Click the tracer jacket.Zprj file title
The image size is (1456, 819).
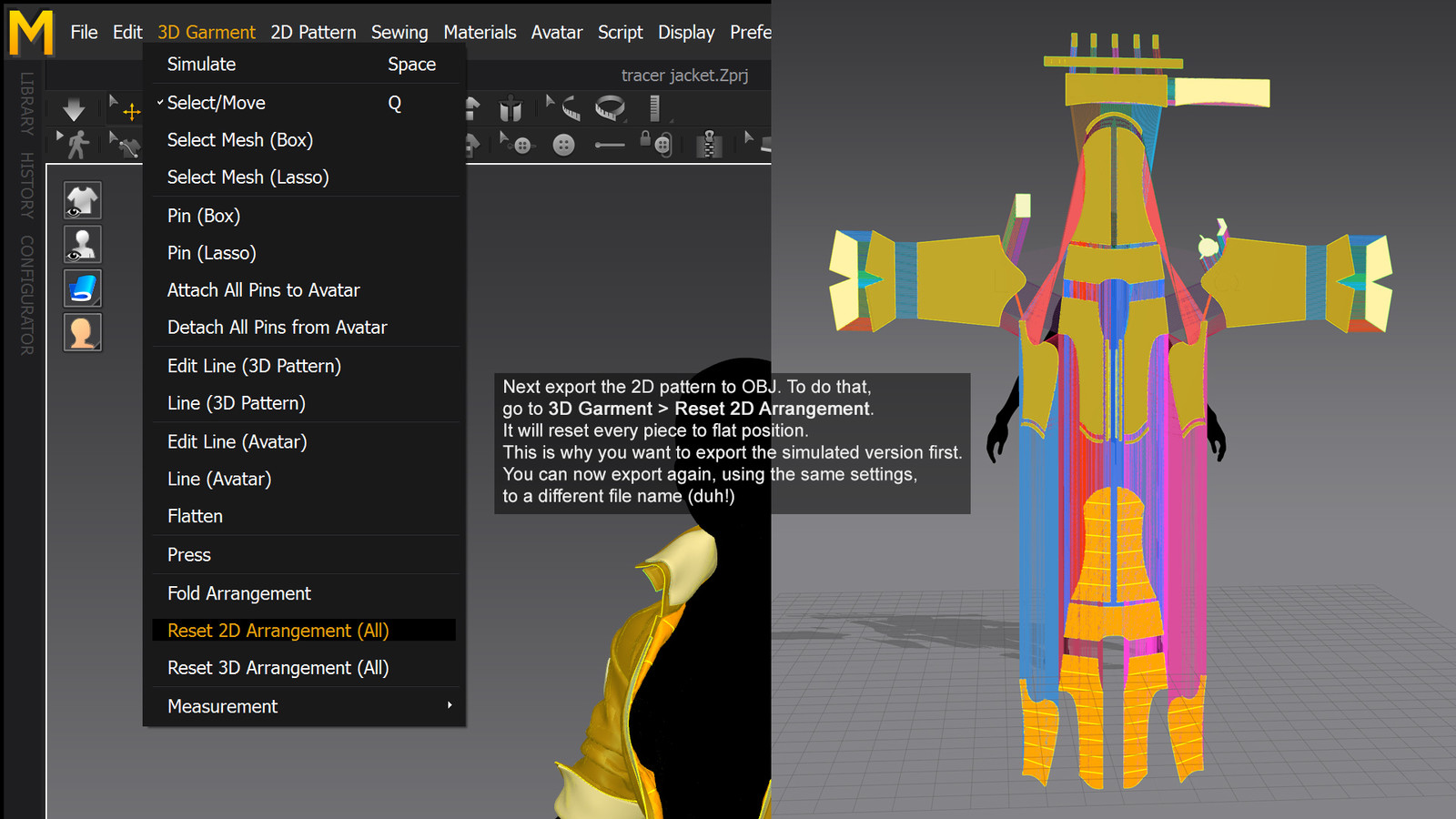click(x=684, y=76)
